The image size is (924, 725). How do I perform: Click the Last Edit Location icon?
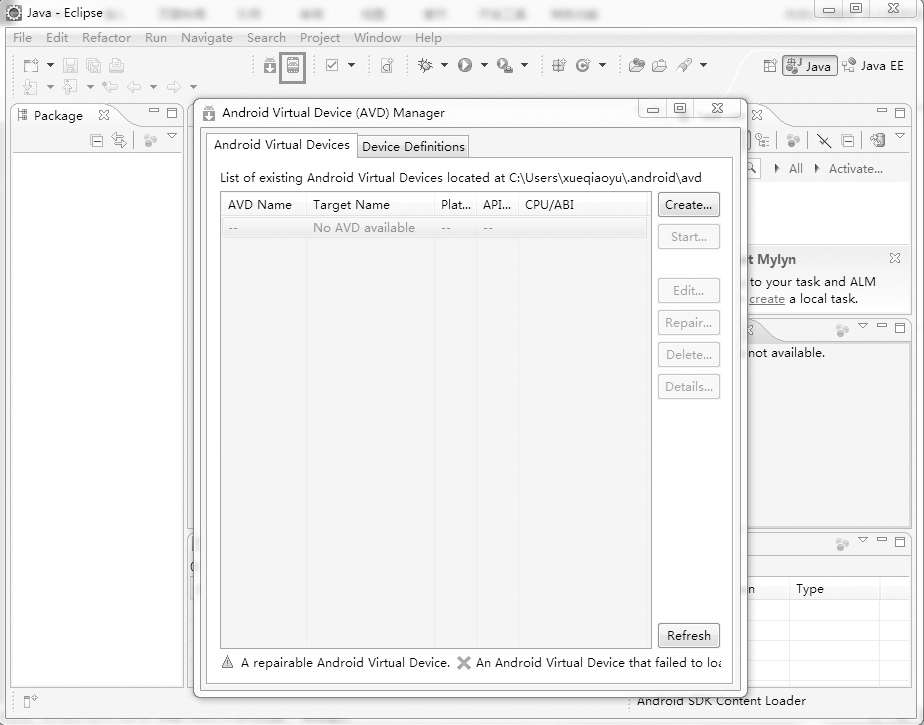click(x=110, y=87)
